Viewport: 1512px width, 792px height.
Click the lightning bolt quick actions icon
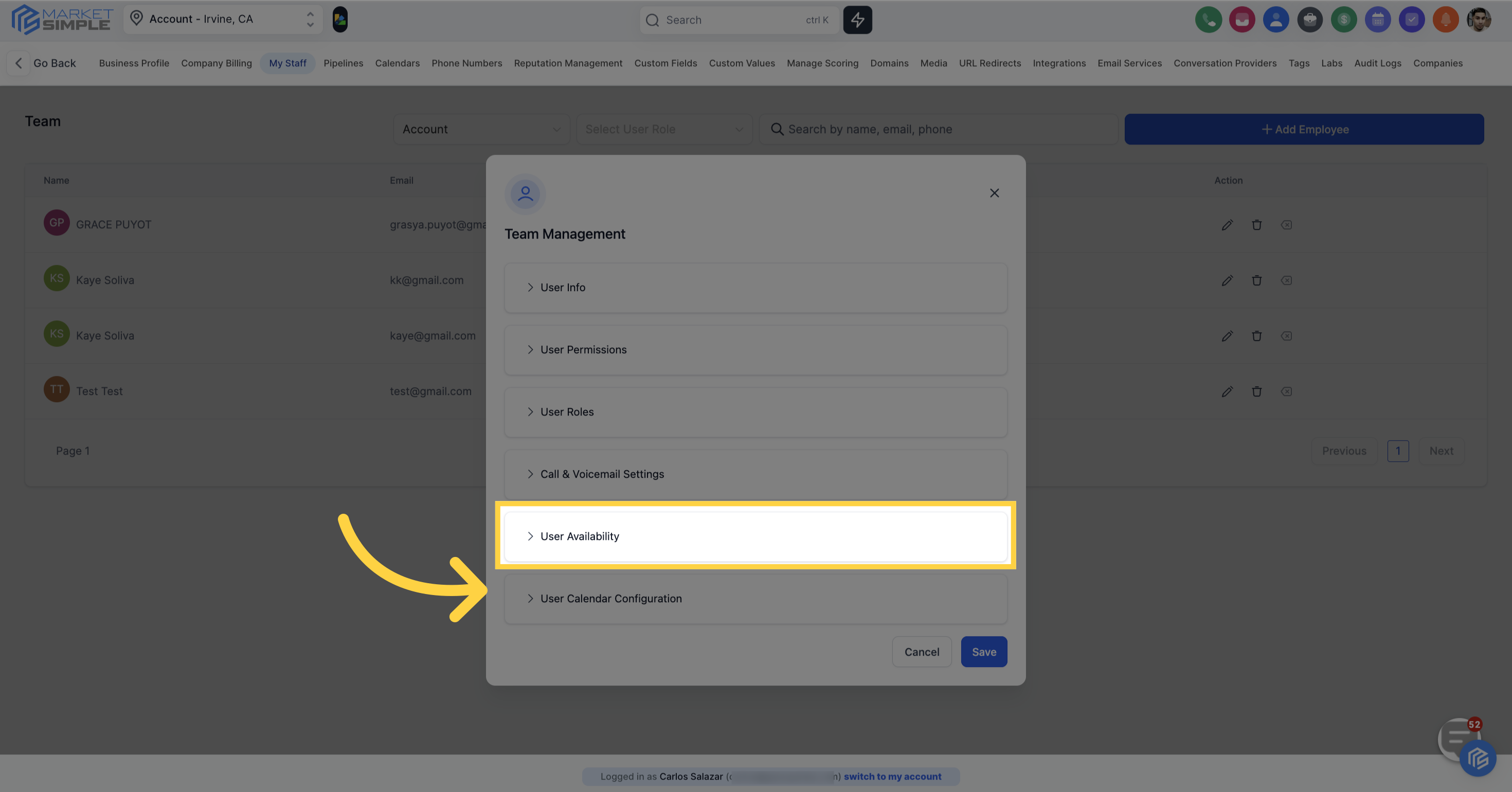857,20
